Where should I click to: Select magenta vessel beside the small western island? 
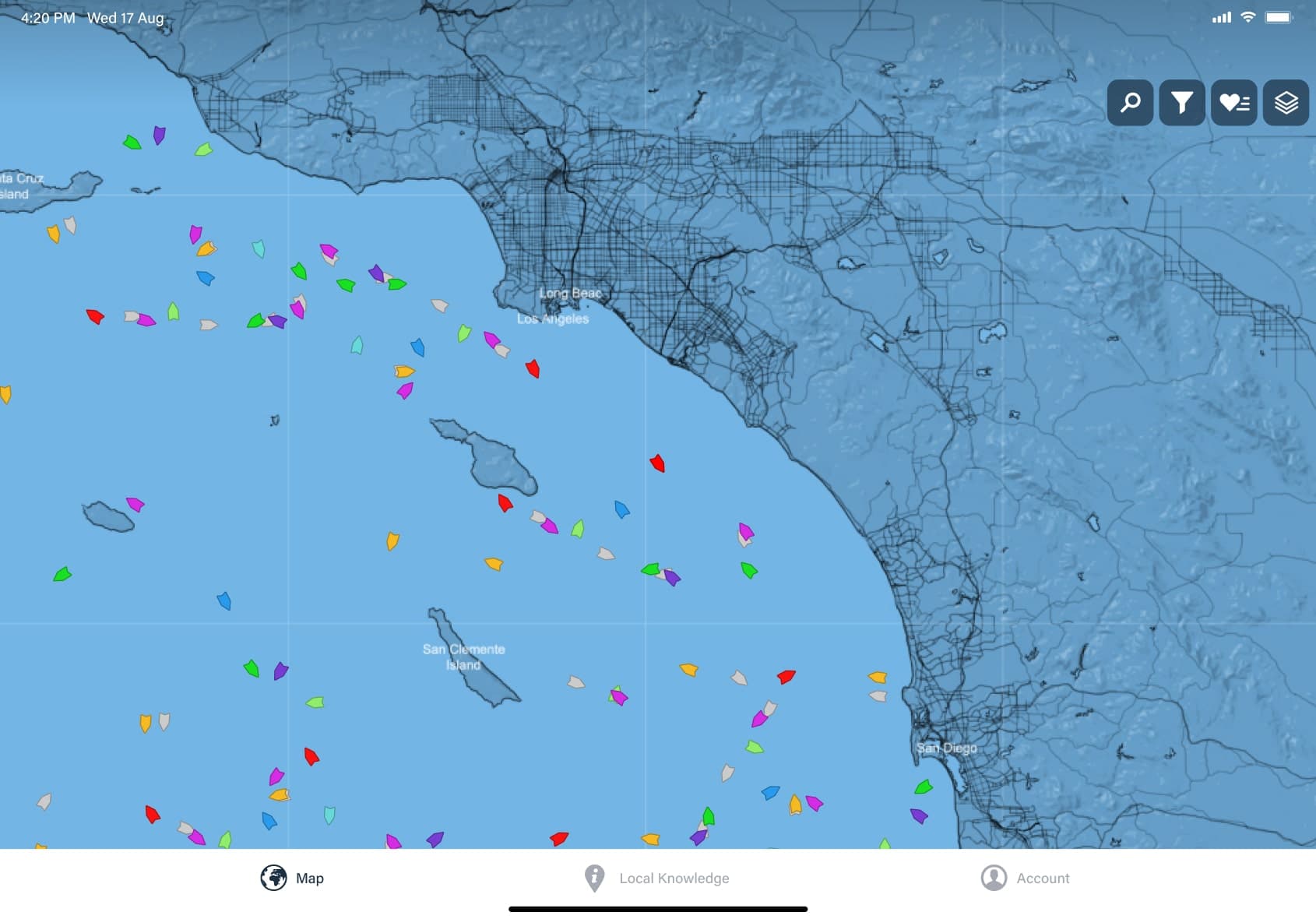(135, 504)
